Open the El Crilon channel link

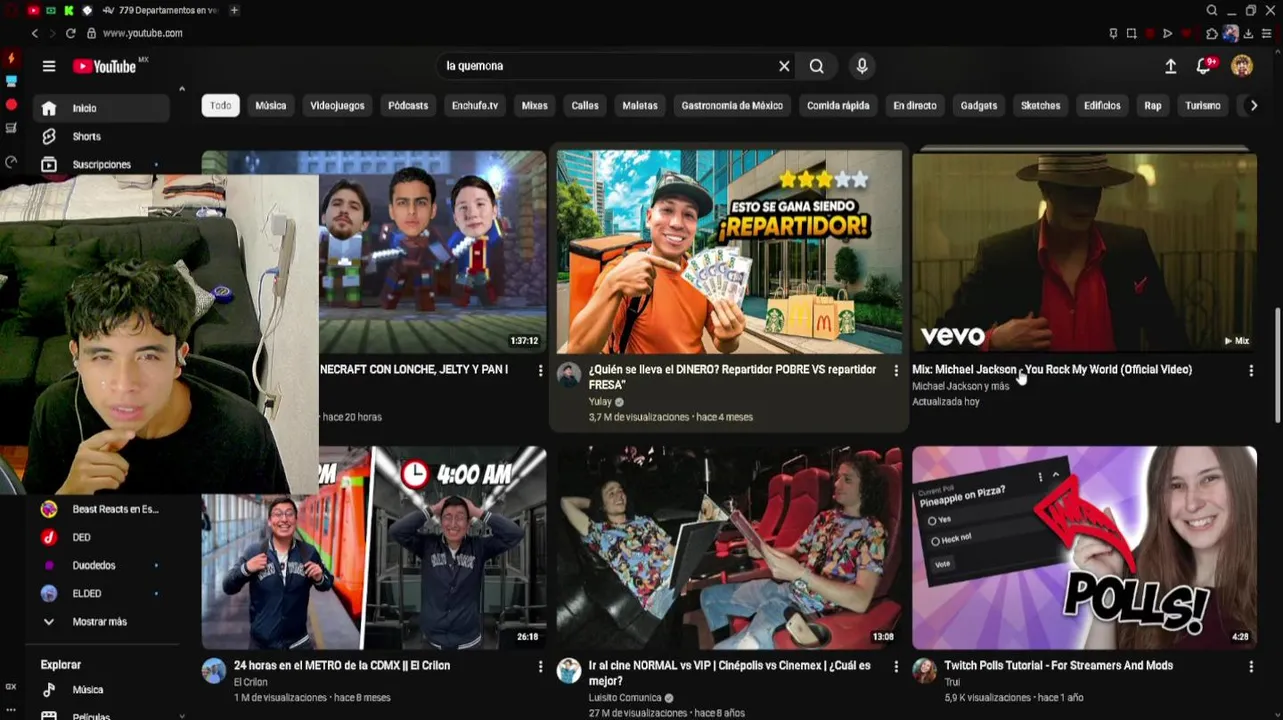point(251,682)
